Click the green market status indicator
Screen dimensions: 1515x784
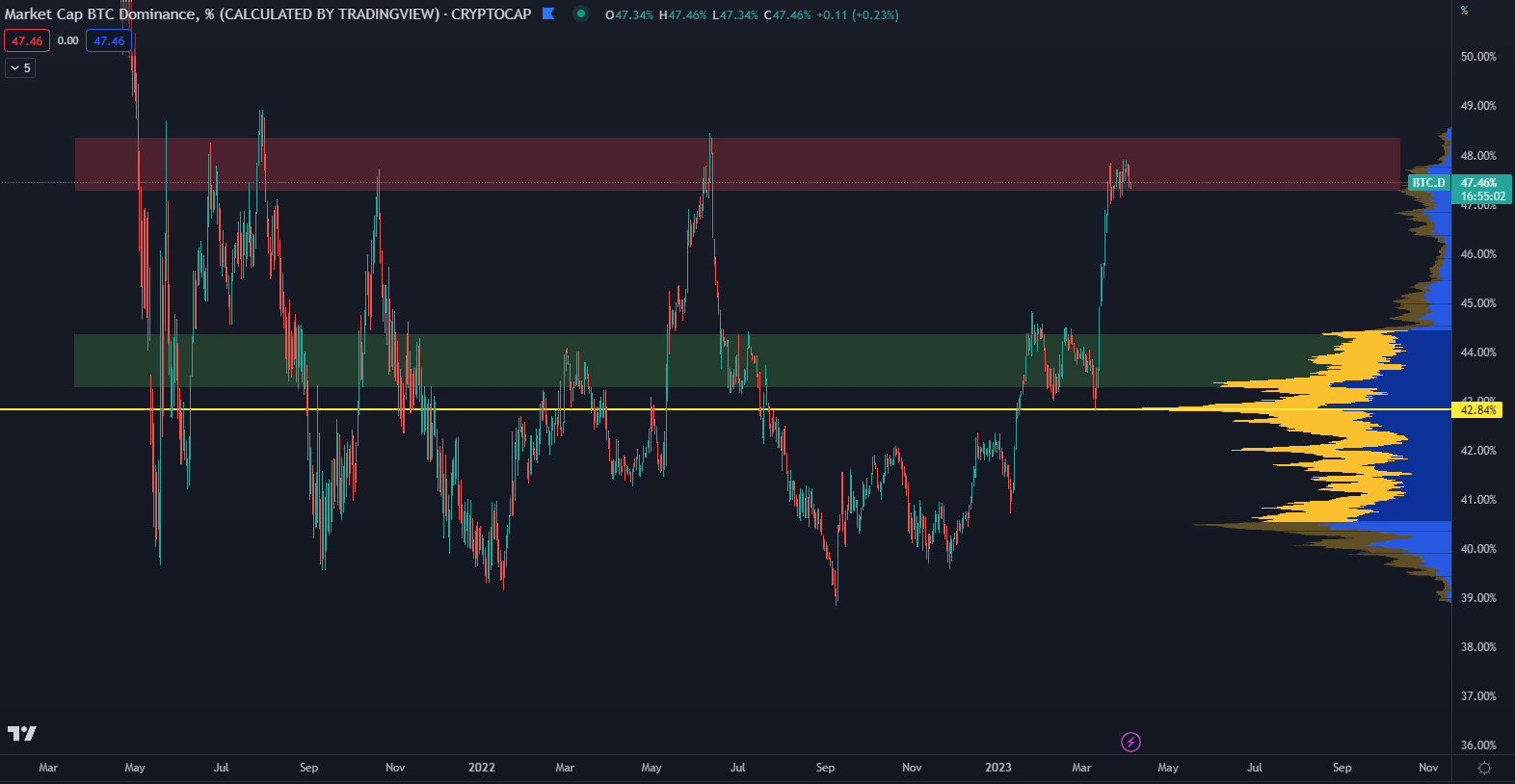[580, 13]
